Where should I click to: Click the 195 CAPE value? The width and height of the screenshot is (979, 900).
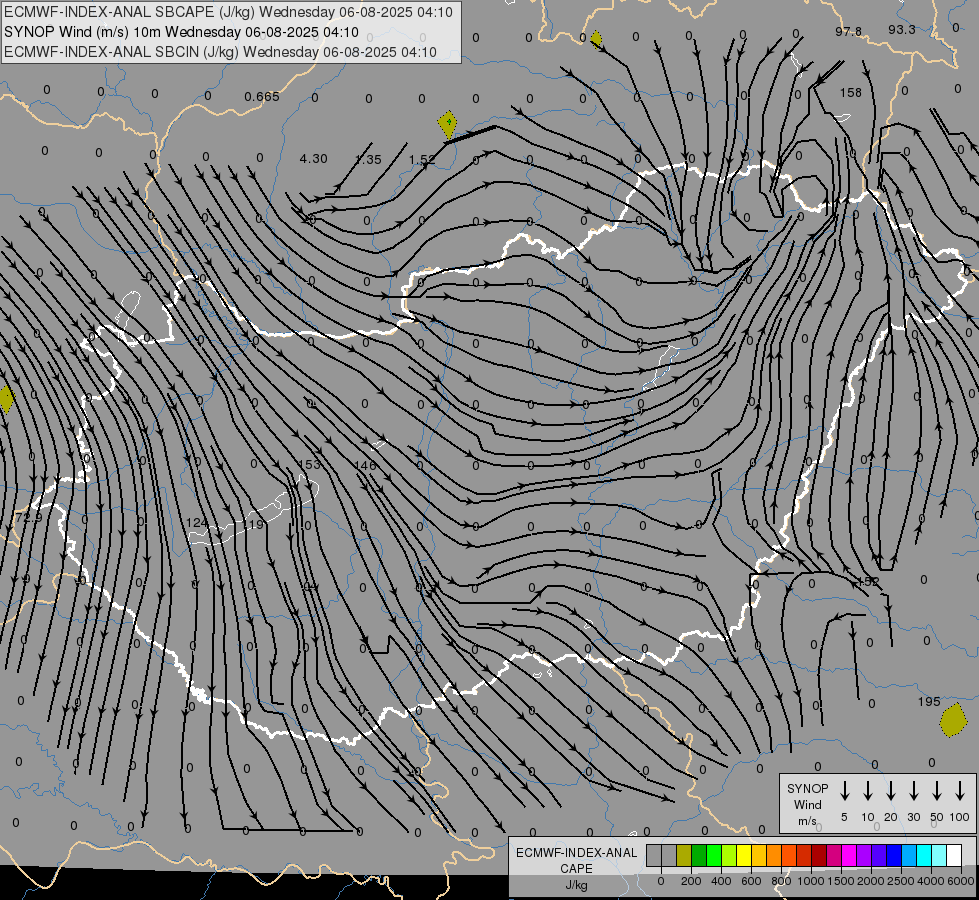point(929,701)
